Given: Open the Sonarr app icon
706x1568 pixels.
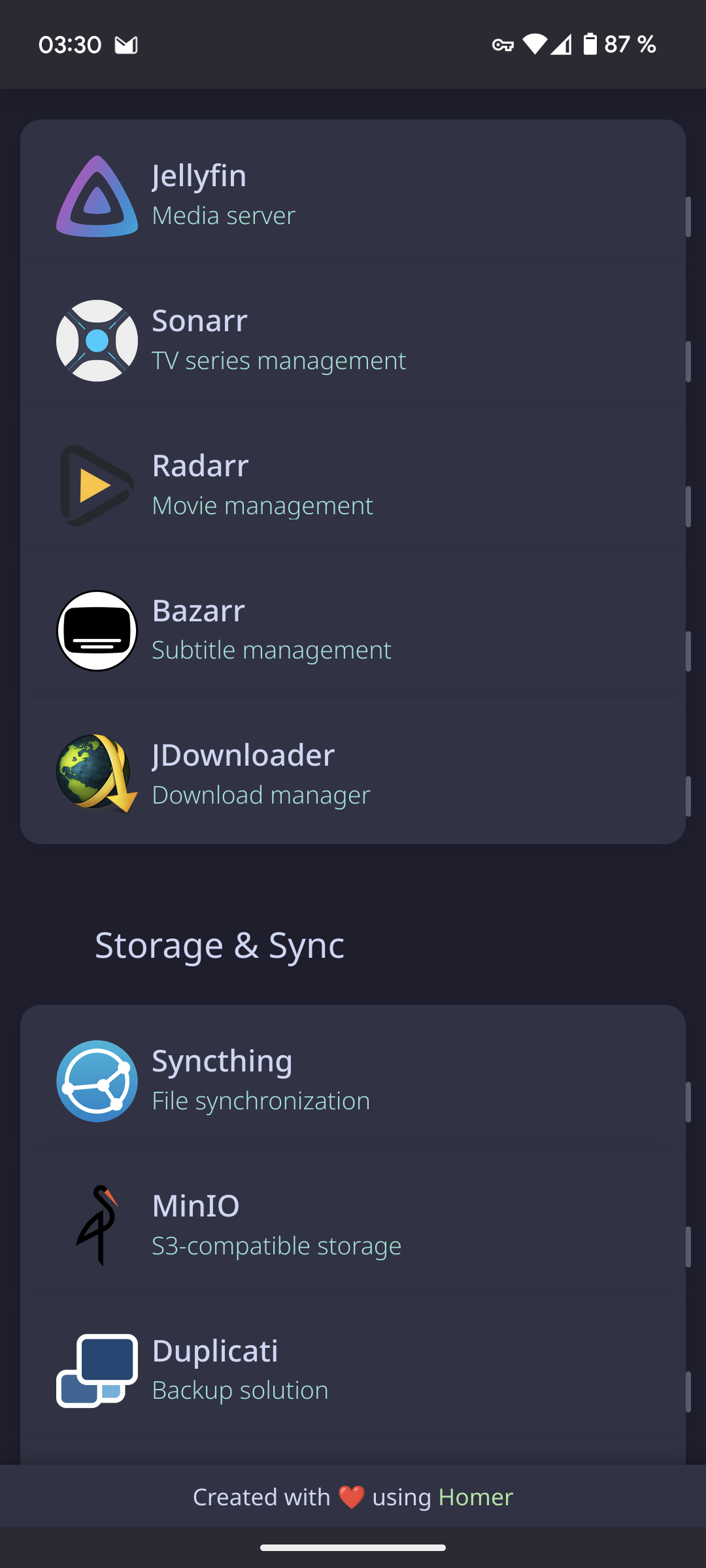Looking at the screenshot, I should click(97, 340).
